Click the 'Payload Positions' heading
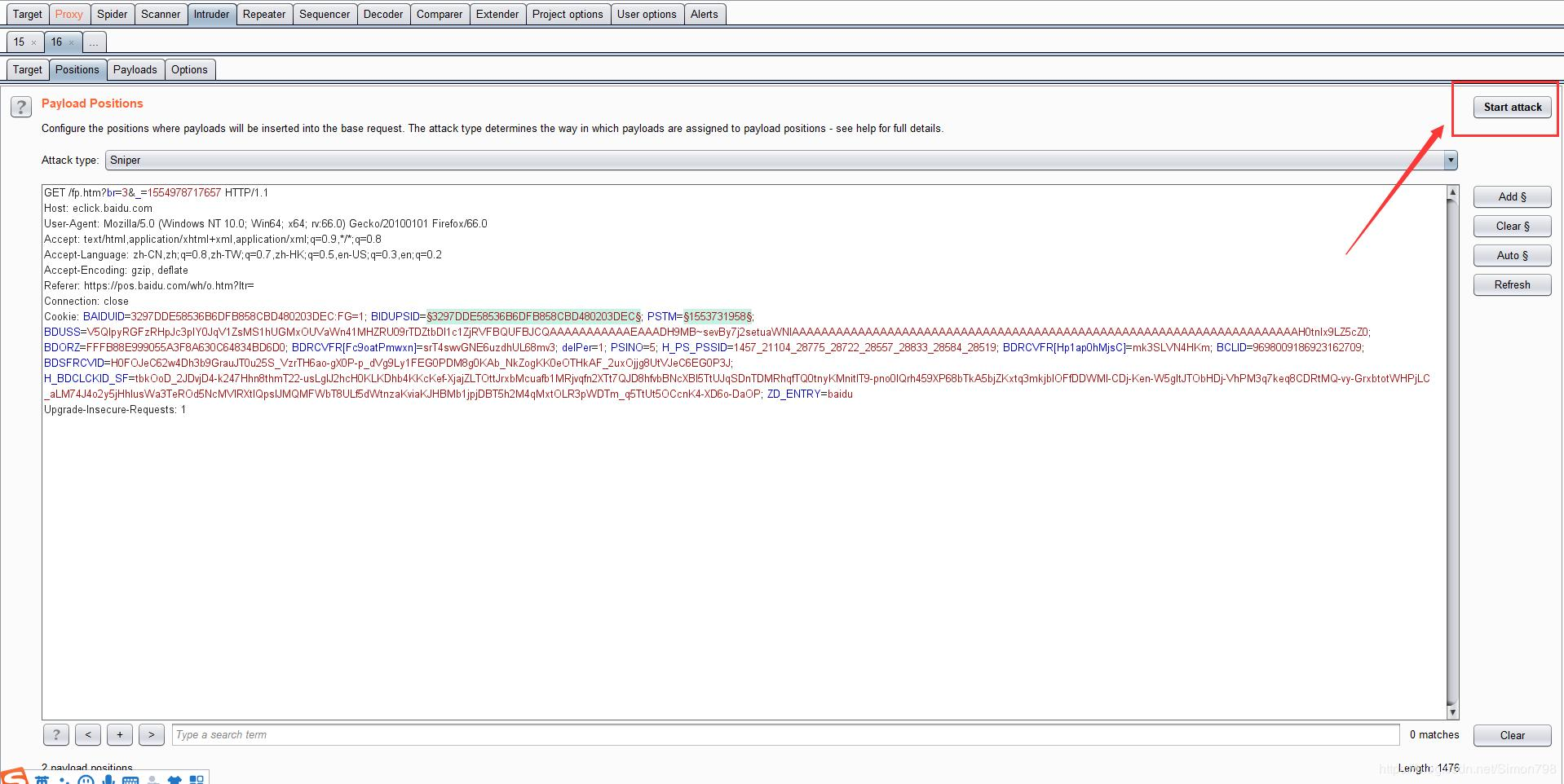The height and width of the screenshot is (784, 1564). coord(92,104)
